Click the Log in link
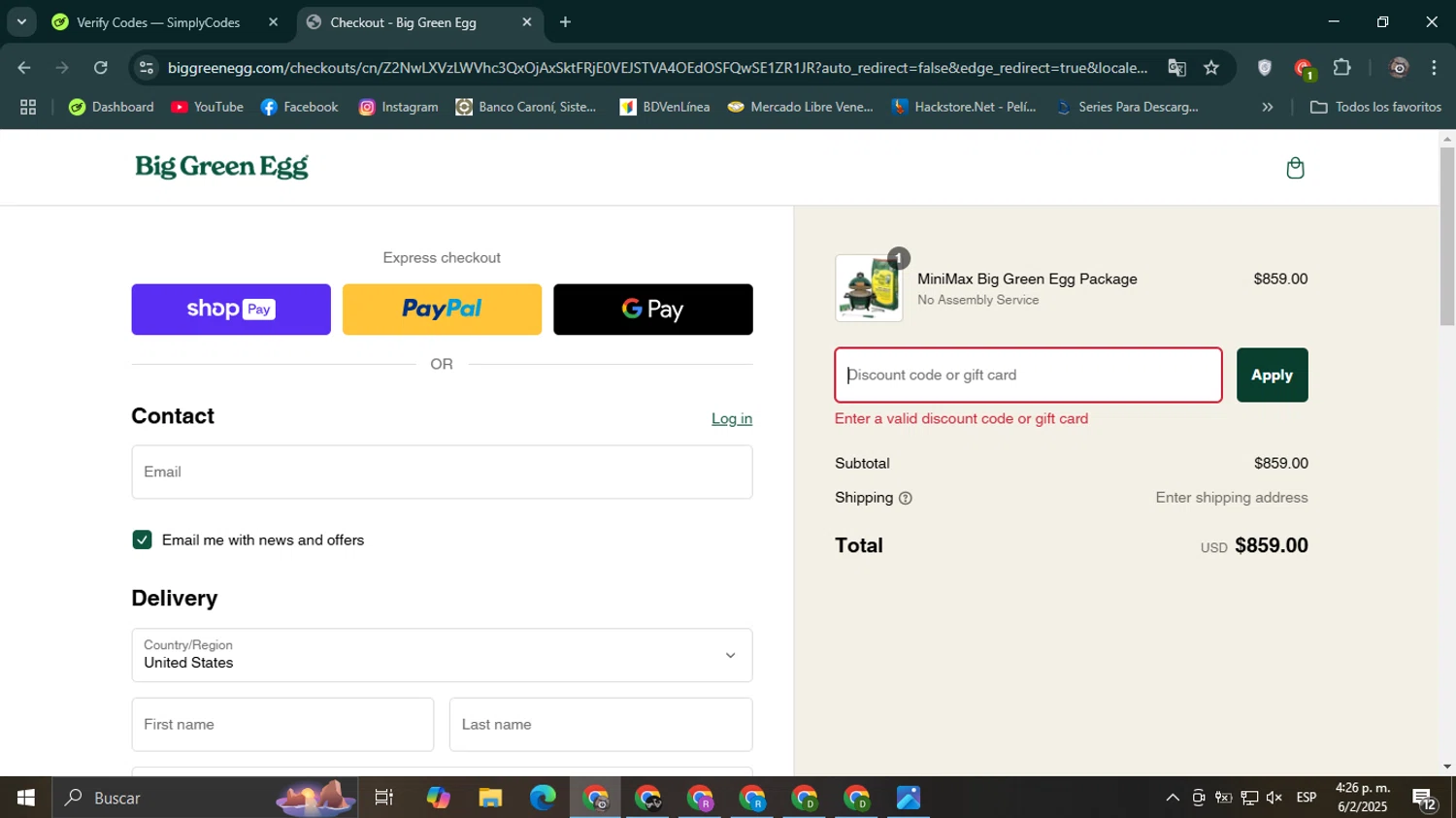 732,418
